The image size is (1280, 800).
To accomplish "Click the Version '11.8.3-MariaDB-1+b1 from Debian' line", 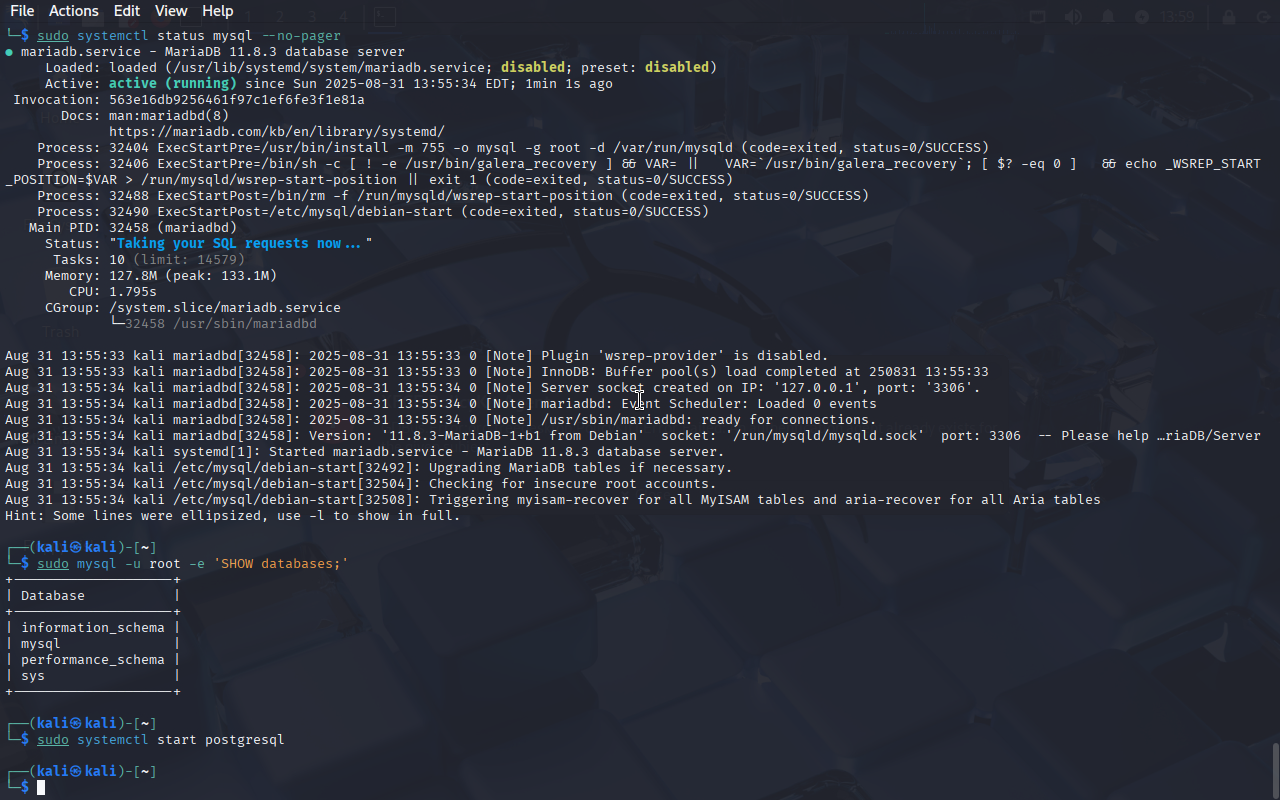I will click(x=633, y=436).
